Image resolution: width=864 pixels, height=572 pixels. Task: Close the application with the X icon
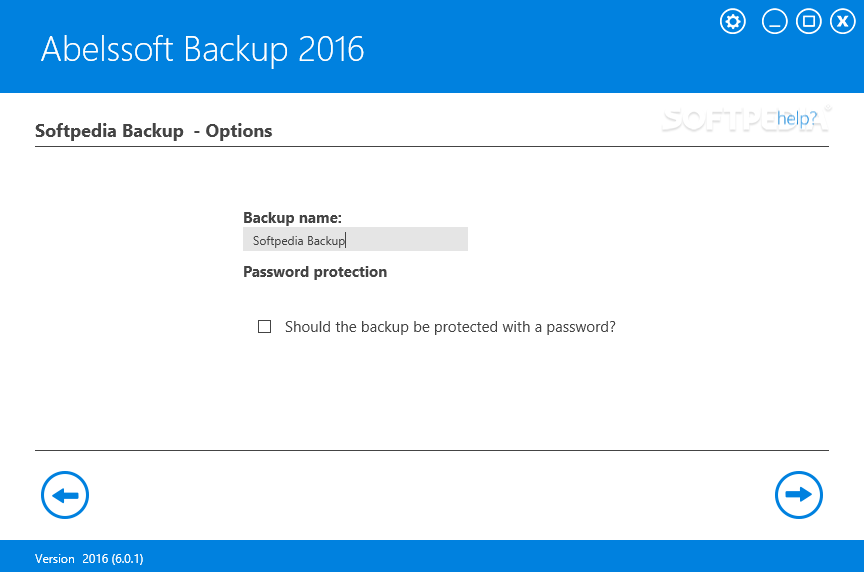click(x=843, y=22)
